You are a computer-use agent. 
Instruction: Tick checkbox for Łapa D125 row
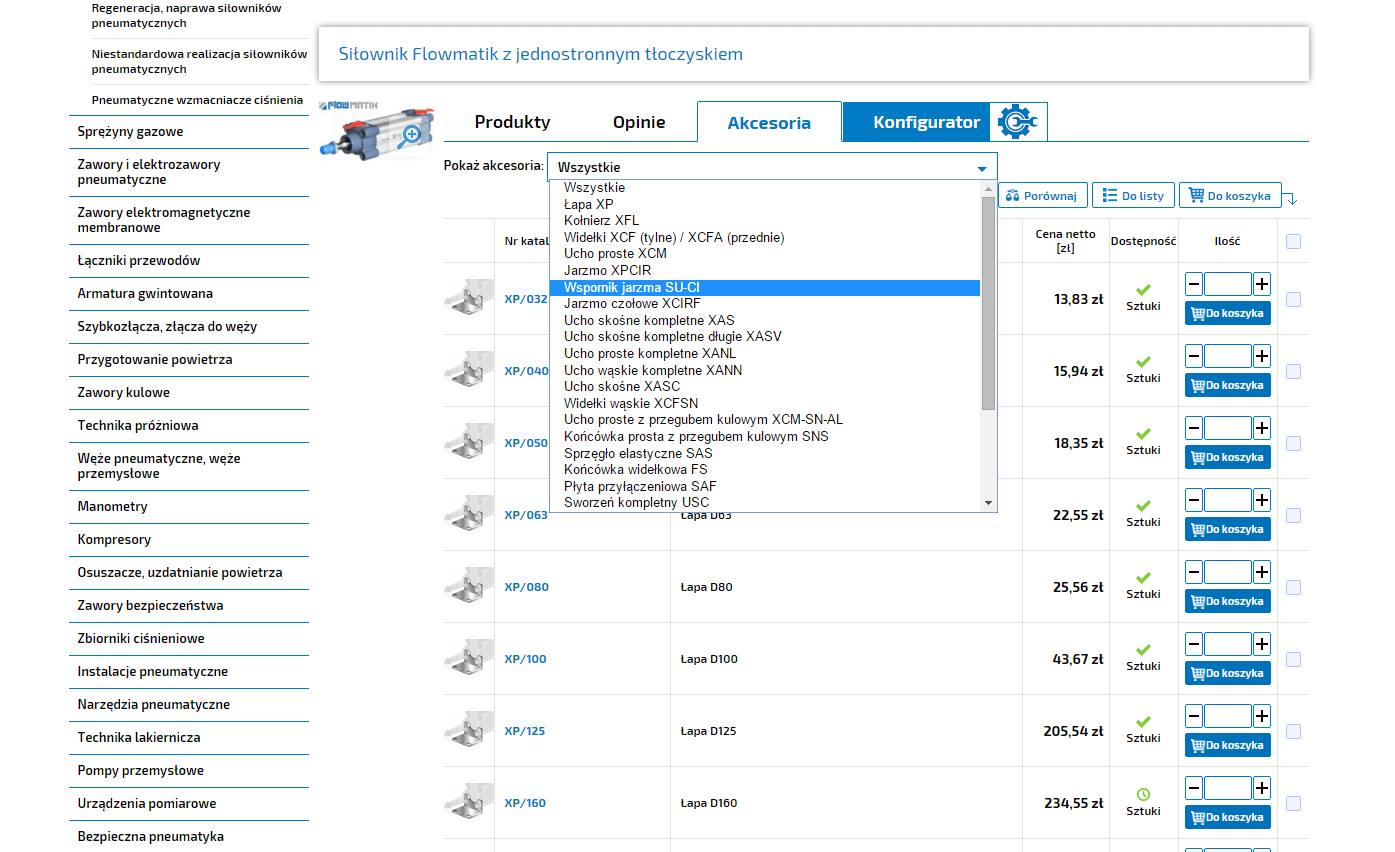point(1293,731)
